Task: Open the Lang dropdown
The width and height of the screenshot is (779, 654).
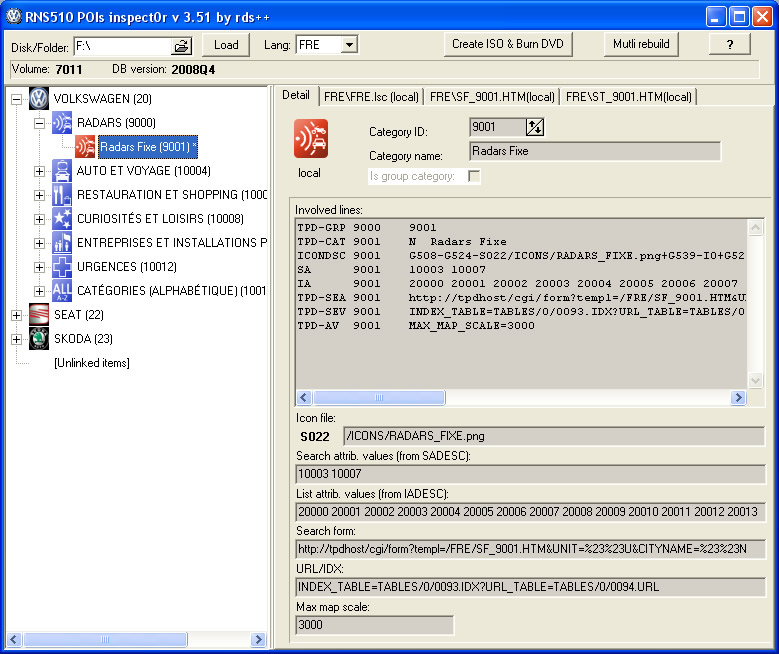Action: (348, 45)
